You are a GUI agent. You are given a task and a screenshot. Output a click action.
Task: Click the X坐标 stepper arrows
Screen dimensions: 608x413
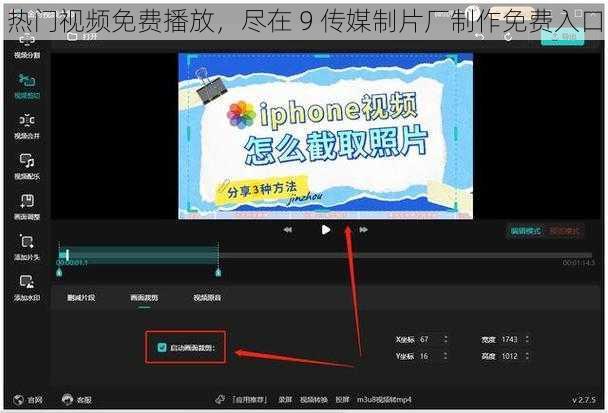tap(446, 339)
